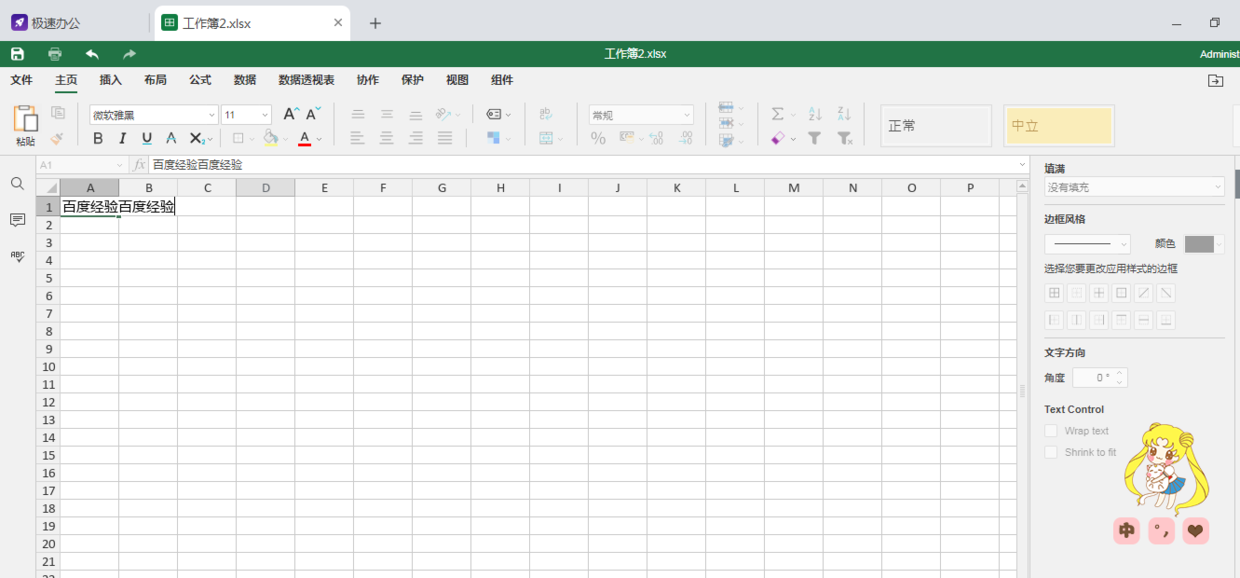Open the cell name box dropdown A1
This screenshot has height=578, width=1240.
[x=120, y=165]
